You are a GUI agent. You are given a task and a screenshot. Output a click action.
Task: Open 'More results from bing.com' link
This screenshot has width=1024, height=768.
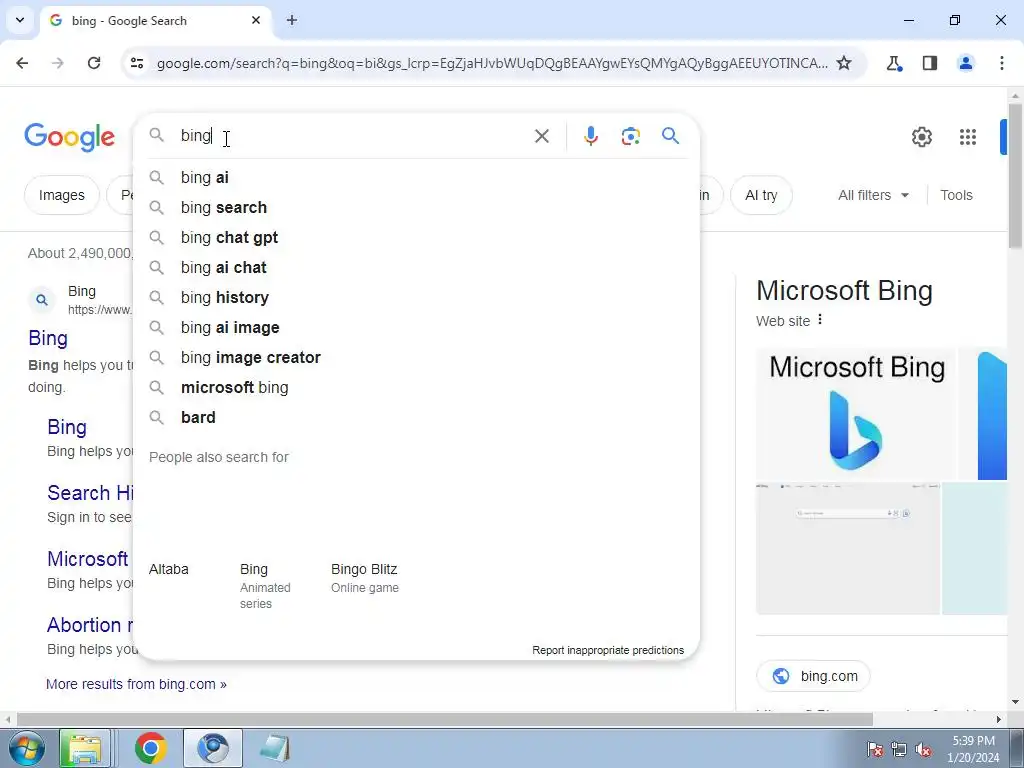point(136,684)
